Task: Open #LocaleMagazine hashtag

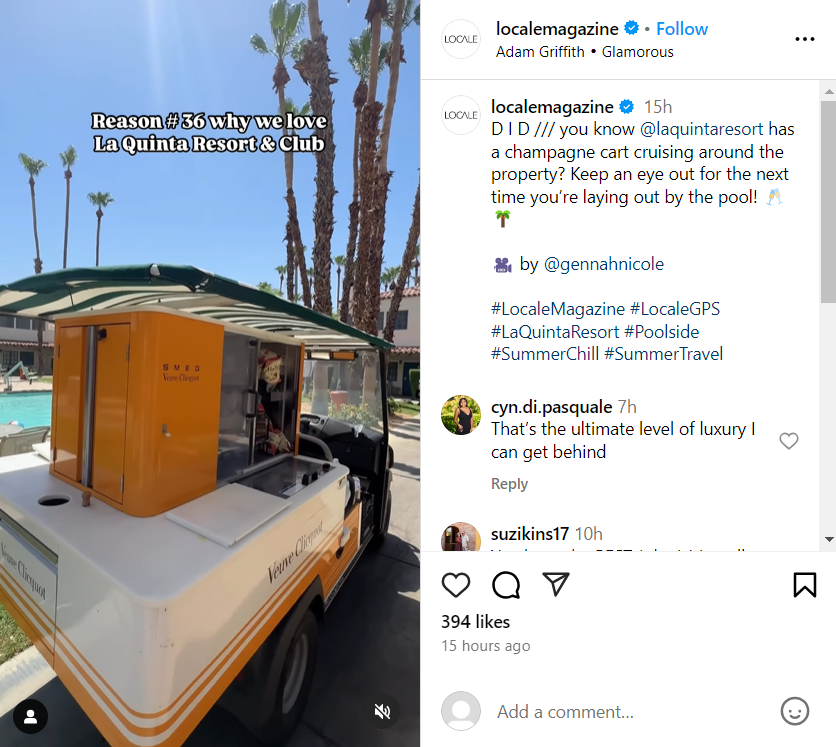Action: tap(558, 309)
